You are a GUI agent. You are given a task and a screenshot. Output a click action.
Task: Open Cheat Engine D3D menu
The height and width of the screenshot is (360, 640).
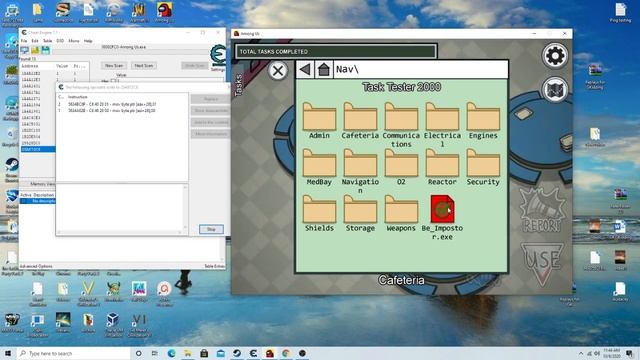pos(60,41)
